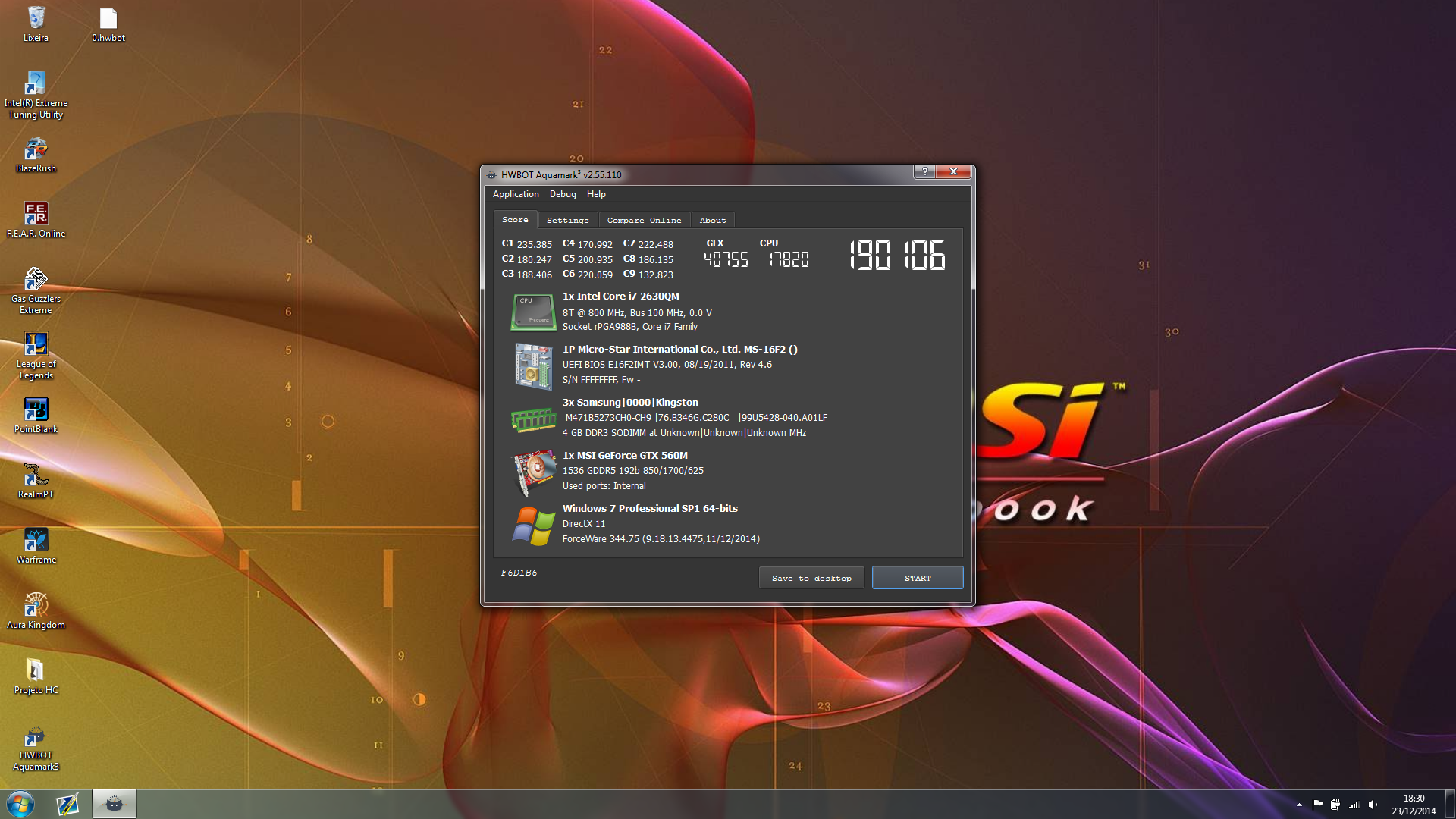Click the RAM module icon in Aquamark

[533, 419]
